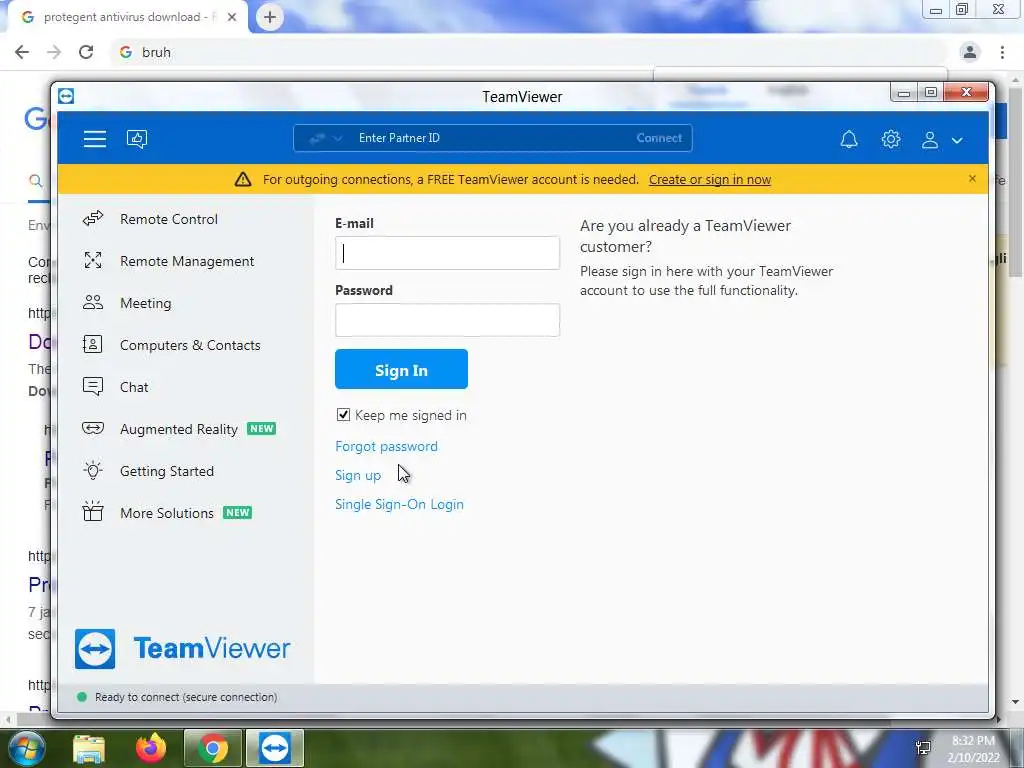Open Single Sign-On Login link
The image size is (1024, 768).
tap(399, 504)
